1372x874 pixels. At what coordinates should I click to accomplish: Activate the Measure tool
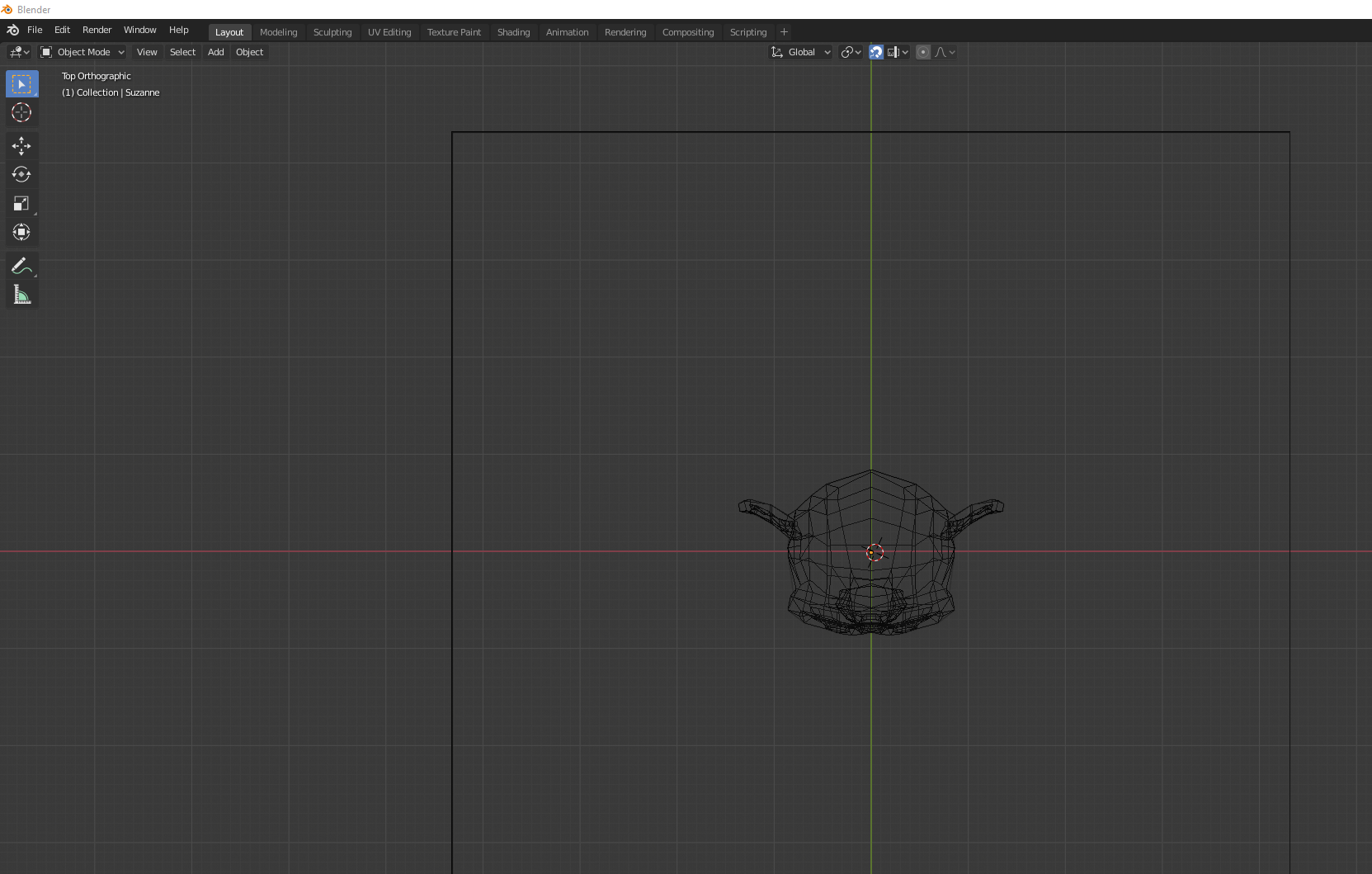21,294
